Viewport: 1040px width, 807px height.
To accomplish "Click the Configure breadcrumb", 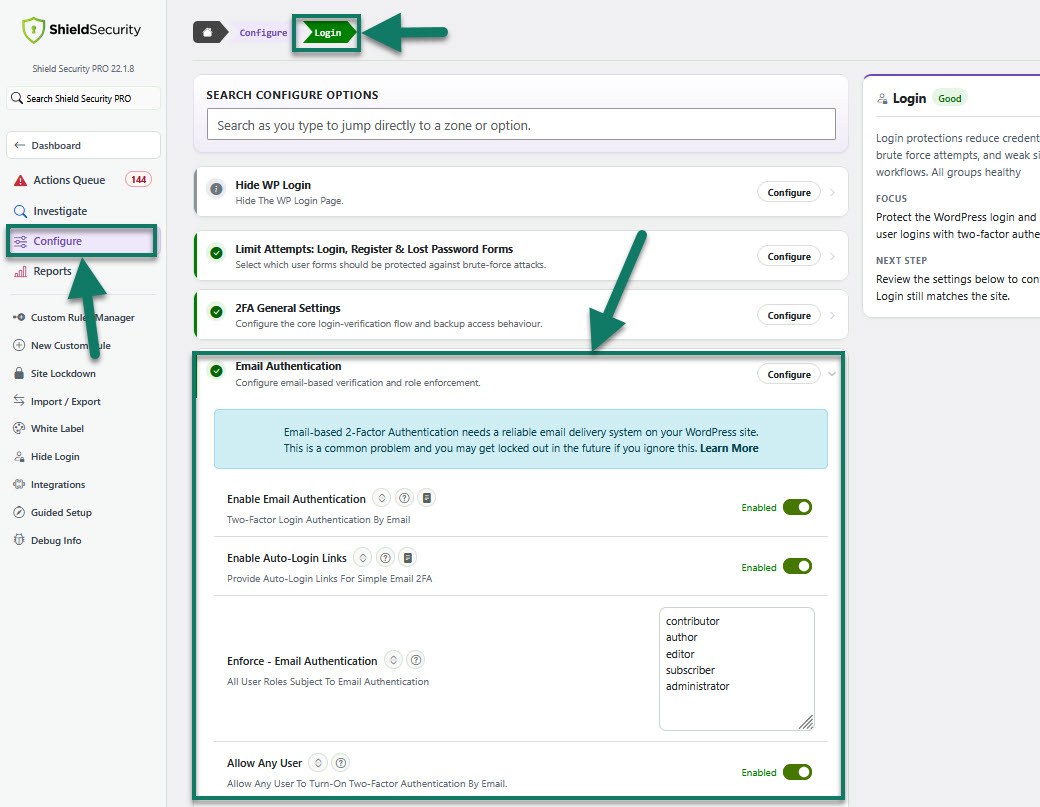I will (263, 32).
